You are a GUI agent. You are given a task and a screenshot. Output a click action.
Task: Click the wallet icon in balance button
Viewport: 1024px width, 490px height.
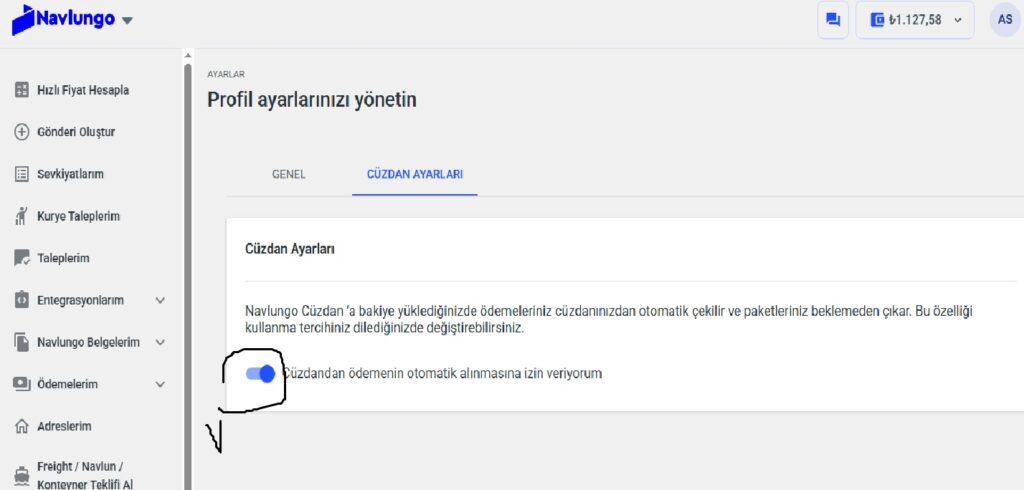(x=877, y=20)
